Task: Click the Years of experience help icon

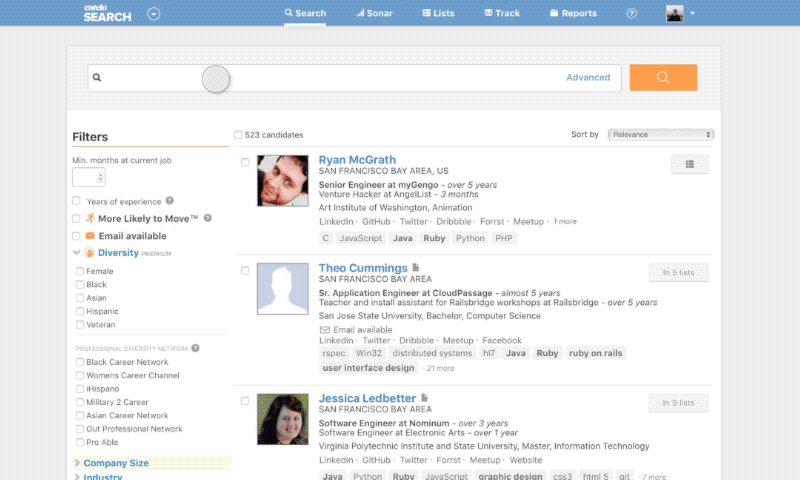Action: [170, 201]
